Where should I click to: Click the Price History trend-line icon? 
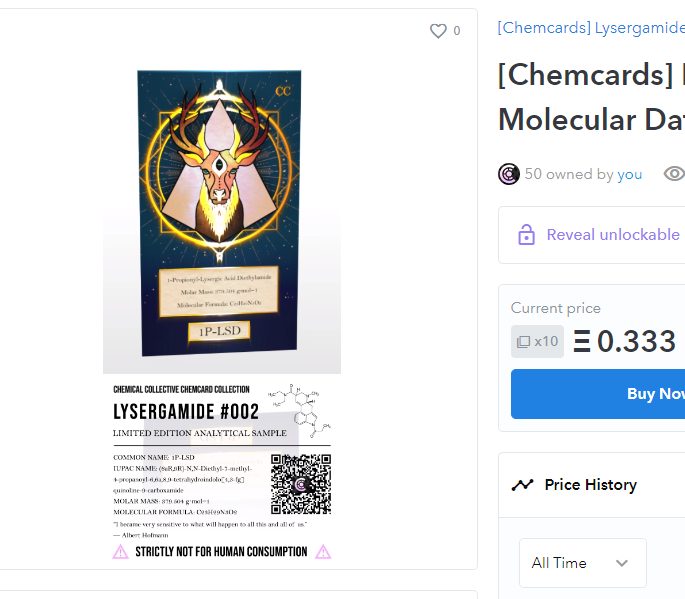(x=522, y=485)
